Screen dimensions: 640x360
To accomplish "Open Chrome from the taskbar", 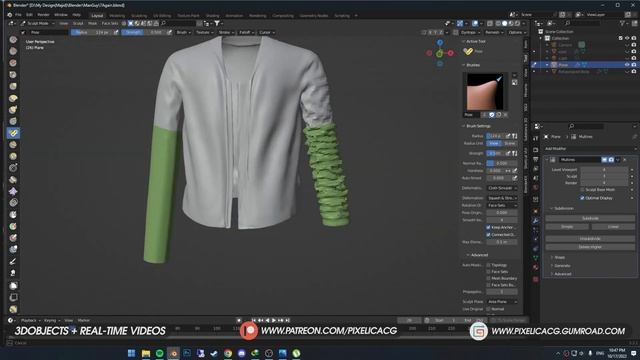I will 228,353.
